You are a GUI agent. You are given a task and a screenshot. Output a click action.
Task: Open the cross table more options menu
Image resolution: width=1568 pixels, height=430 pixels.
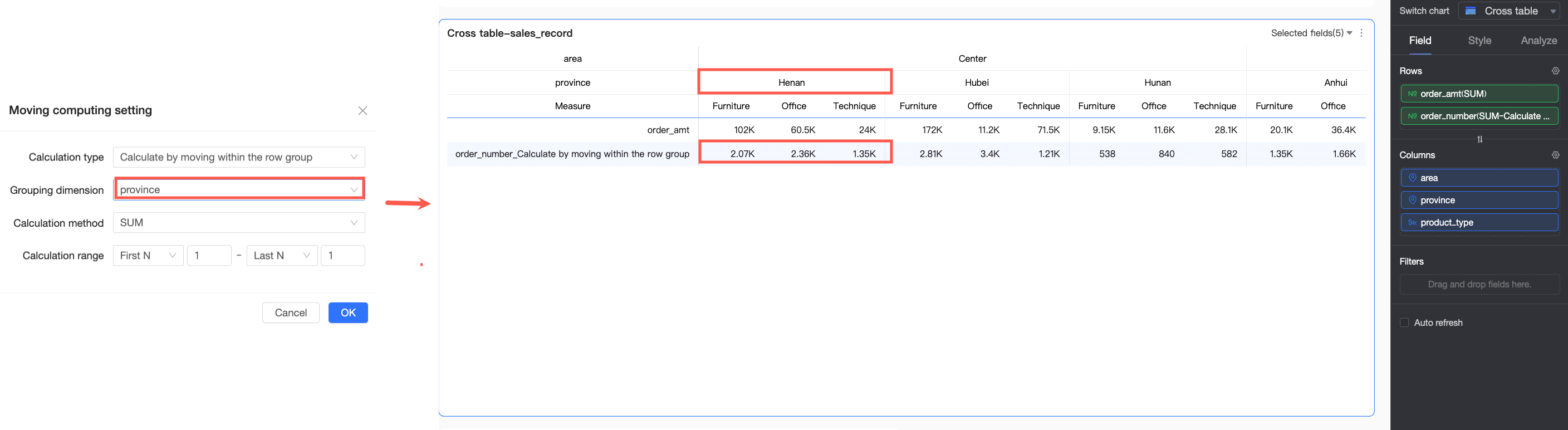1361,33
